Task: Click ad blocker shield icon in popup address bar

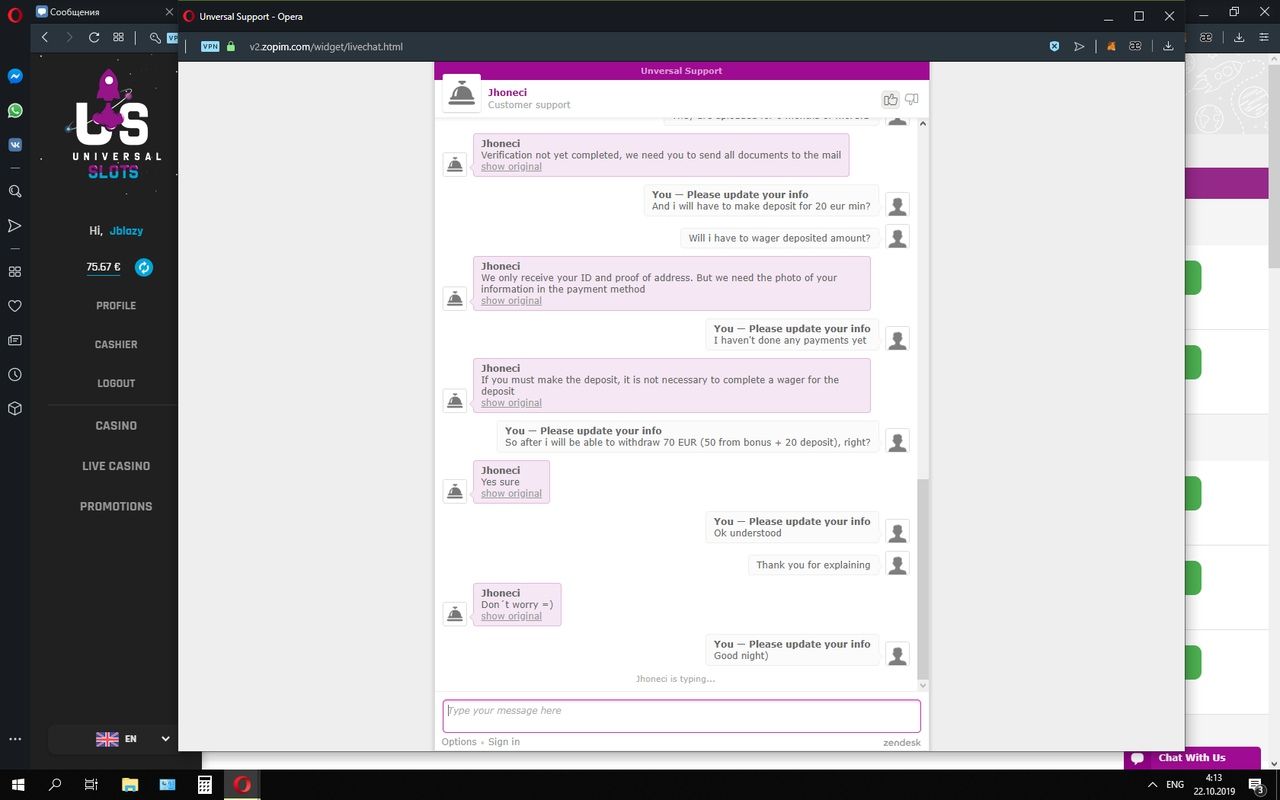Action: pyautogui.click(x=1054, y=46)
